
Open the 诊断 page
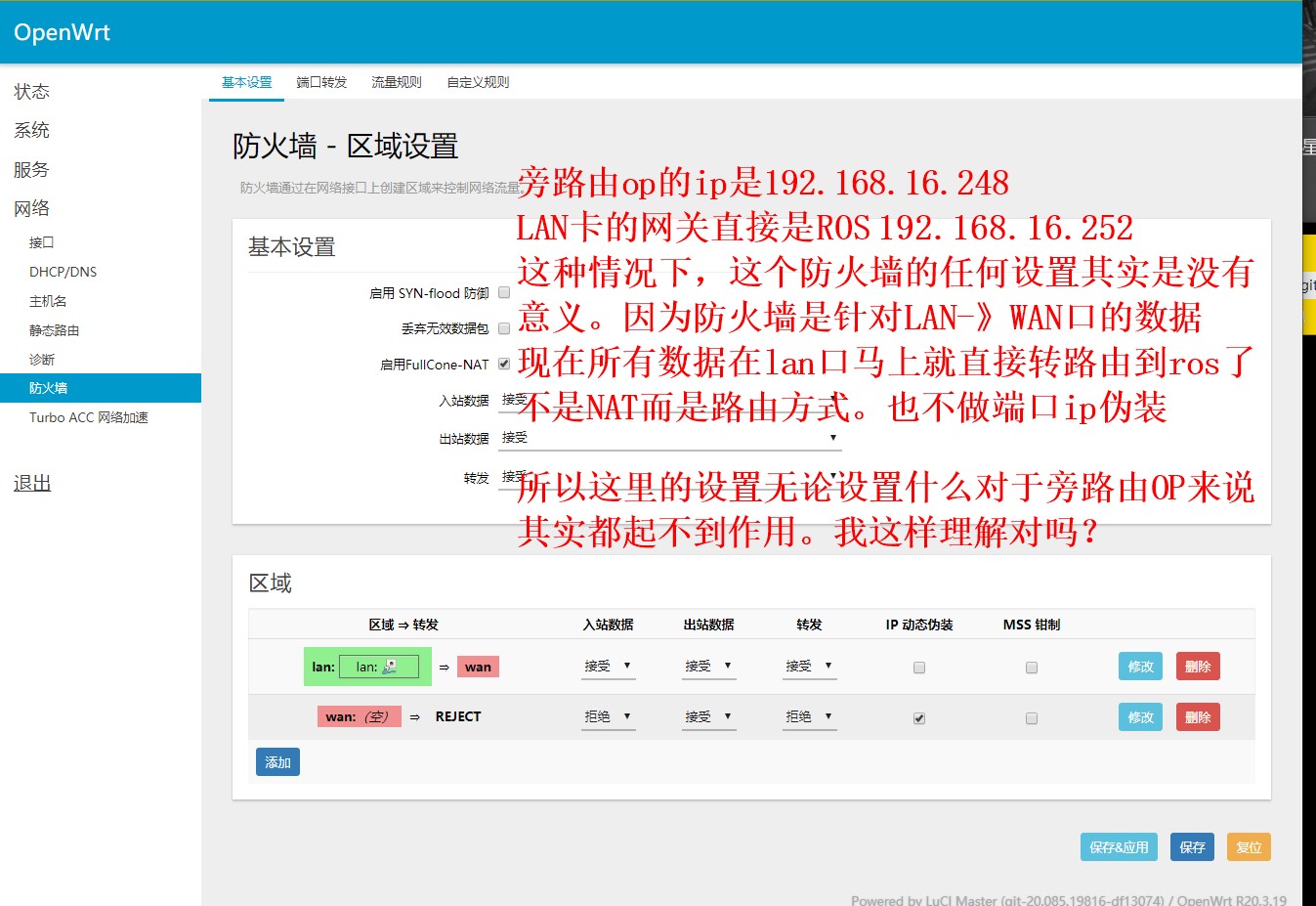pyautogui.click(x=42, y=360)
